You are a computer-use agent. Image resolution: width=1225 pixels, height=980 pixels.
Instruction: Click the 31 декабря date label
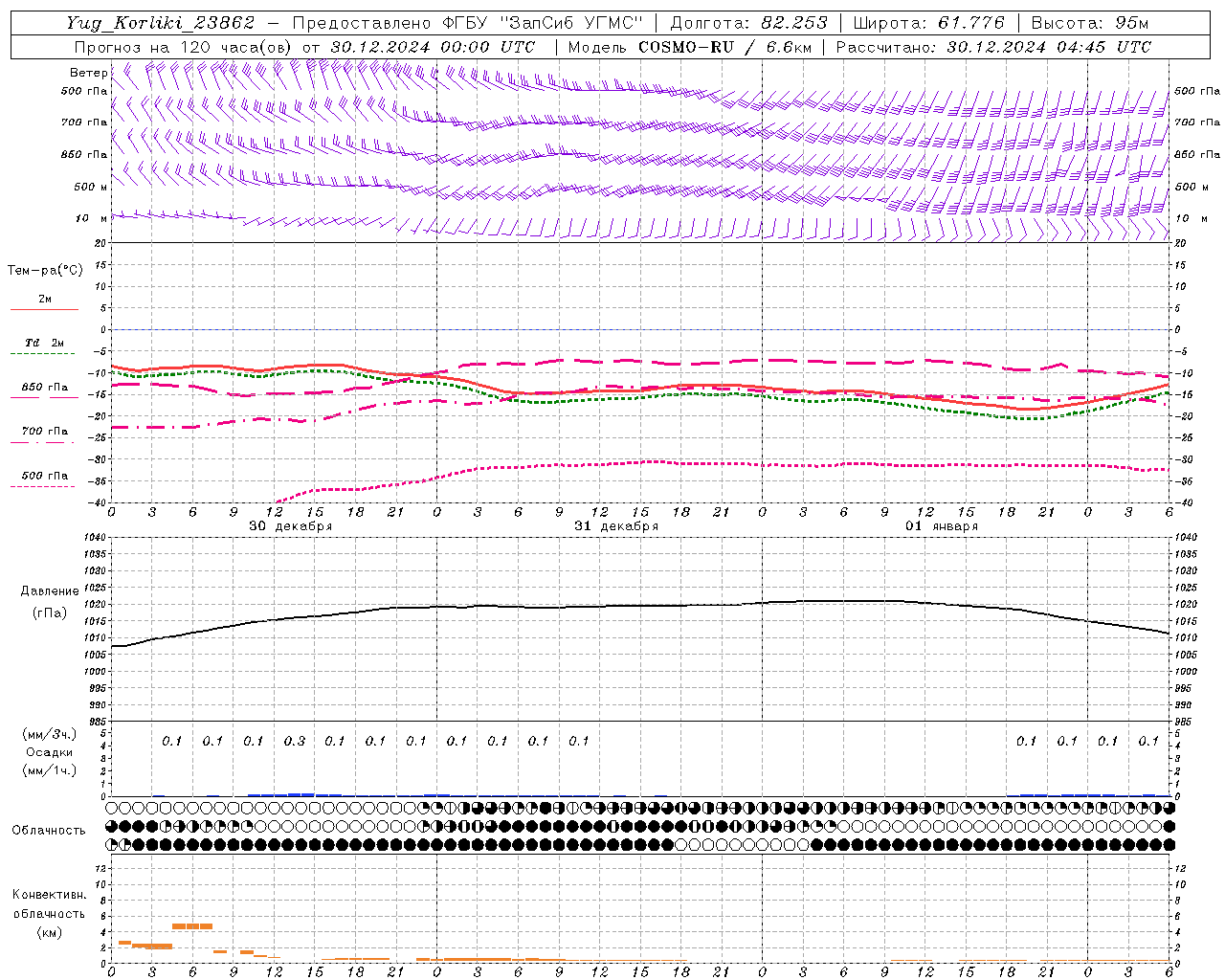tap(616, 526)
